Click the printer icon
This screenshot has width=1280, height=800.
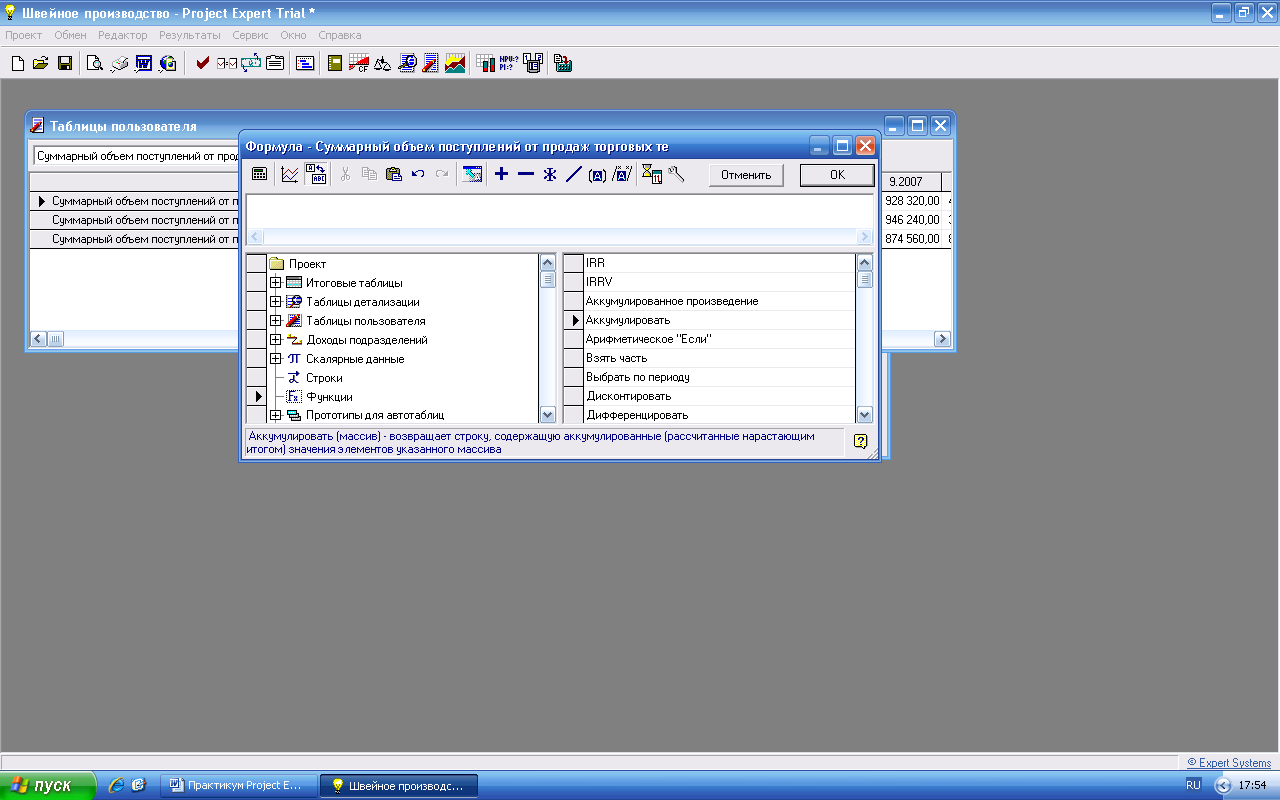pyautogui.click(x=119, y=64)
